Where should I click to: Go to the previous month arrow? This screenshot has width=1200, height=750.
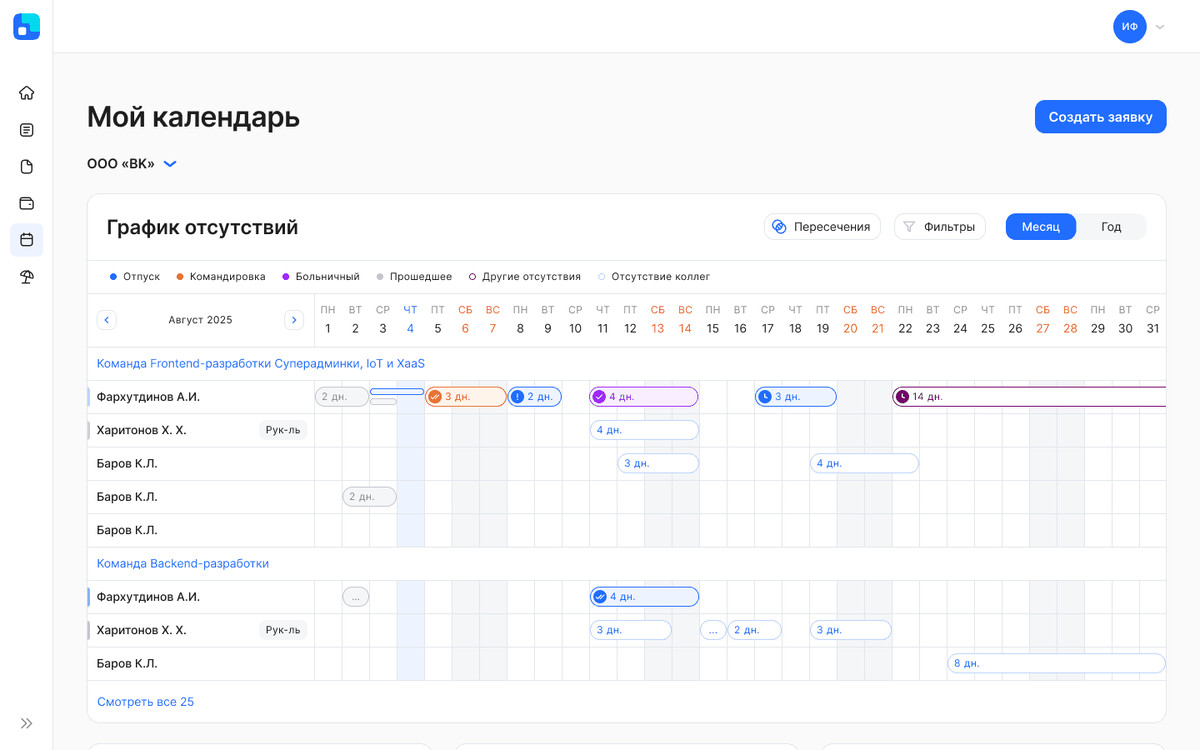(107, 320)
